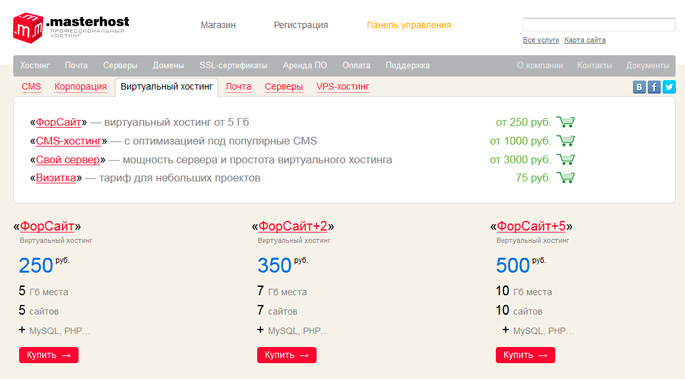Screen dimensions: 685x379
Task: Click the cart icon for the Визитка tariff
Action: point(566,178)
